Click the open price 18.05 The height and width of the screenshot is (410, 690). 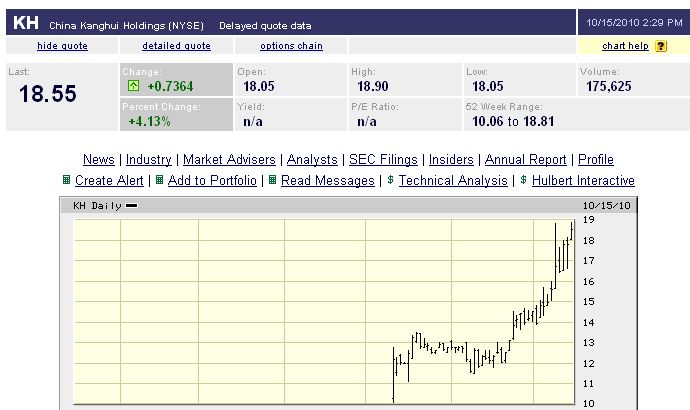point(259,86)
